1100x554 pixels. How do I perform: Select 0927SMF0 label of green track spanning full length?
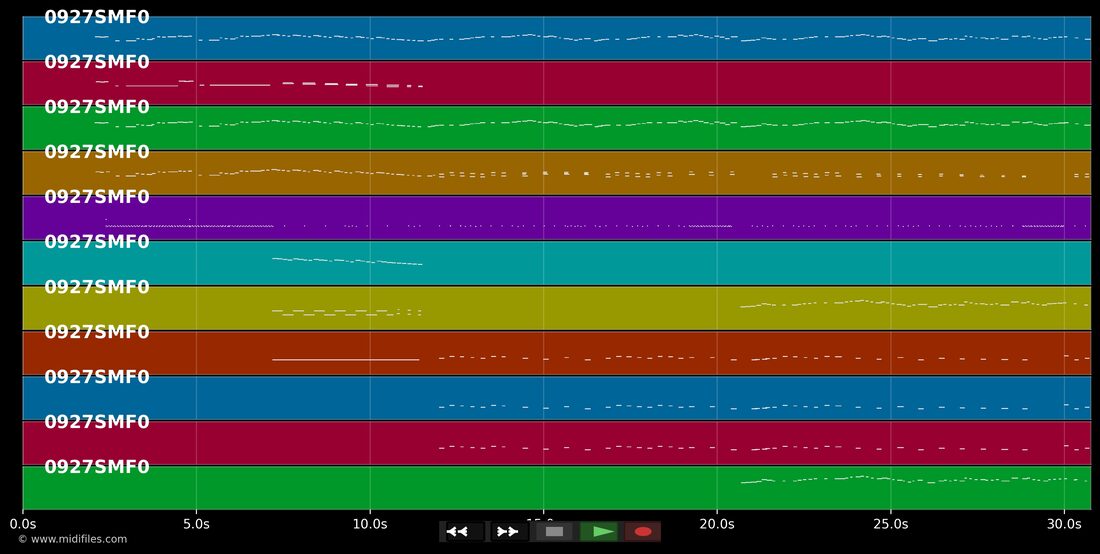(x=97, y=107)
